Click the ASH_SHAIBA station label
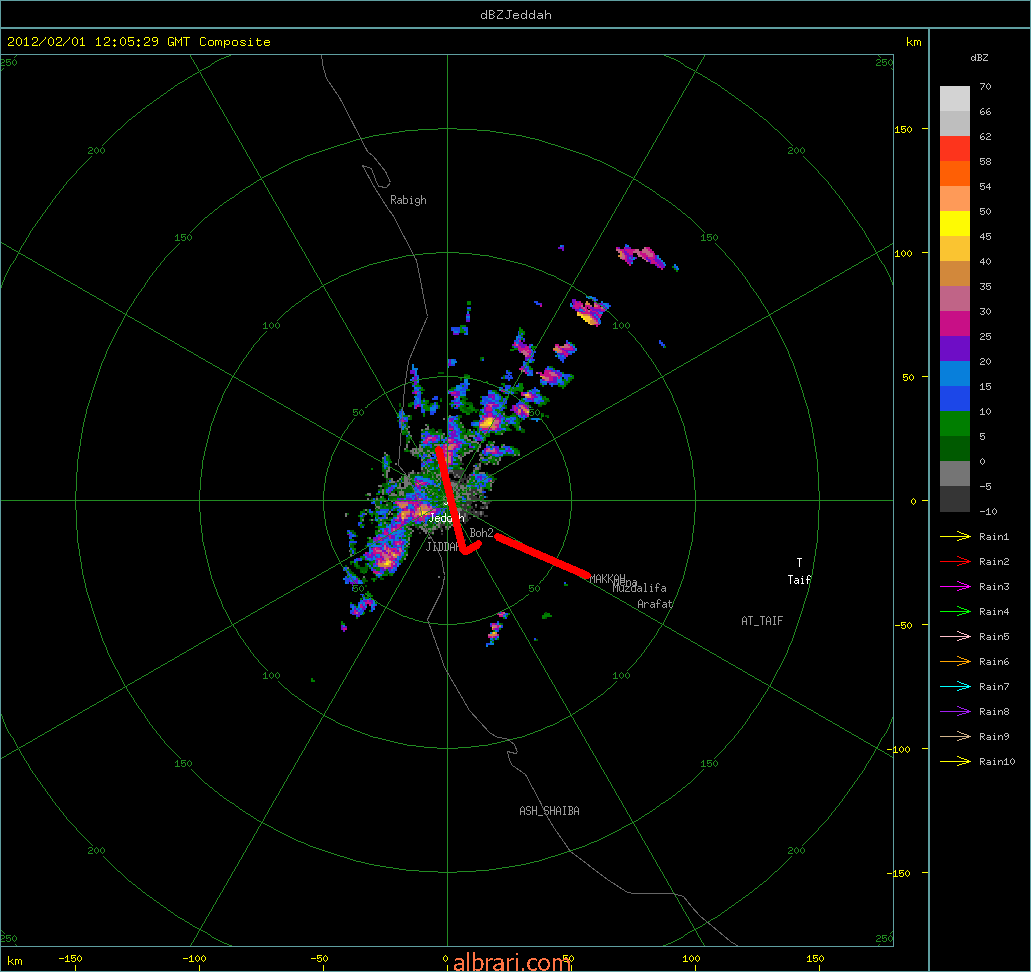Screen dimensions: 1031x972 pos(550,811)
